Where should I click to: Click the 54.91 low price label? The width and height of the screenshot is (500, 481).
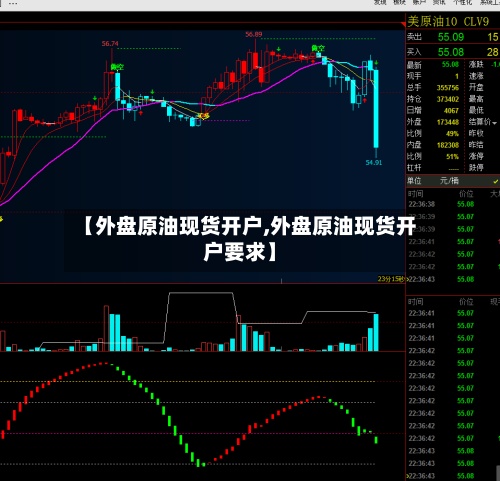pos(374,163)
